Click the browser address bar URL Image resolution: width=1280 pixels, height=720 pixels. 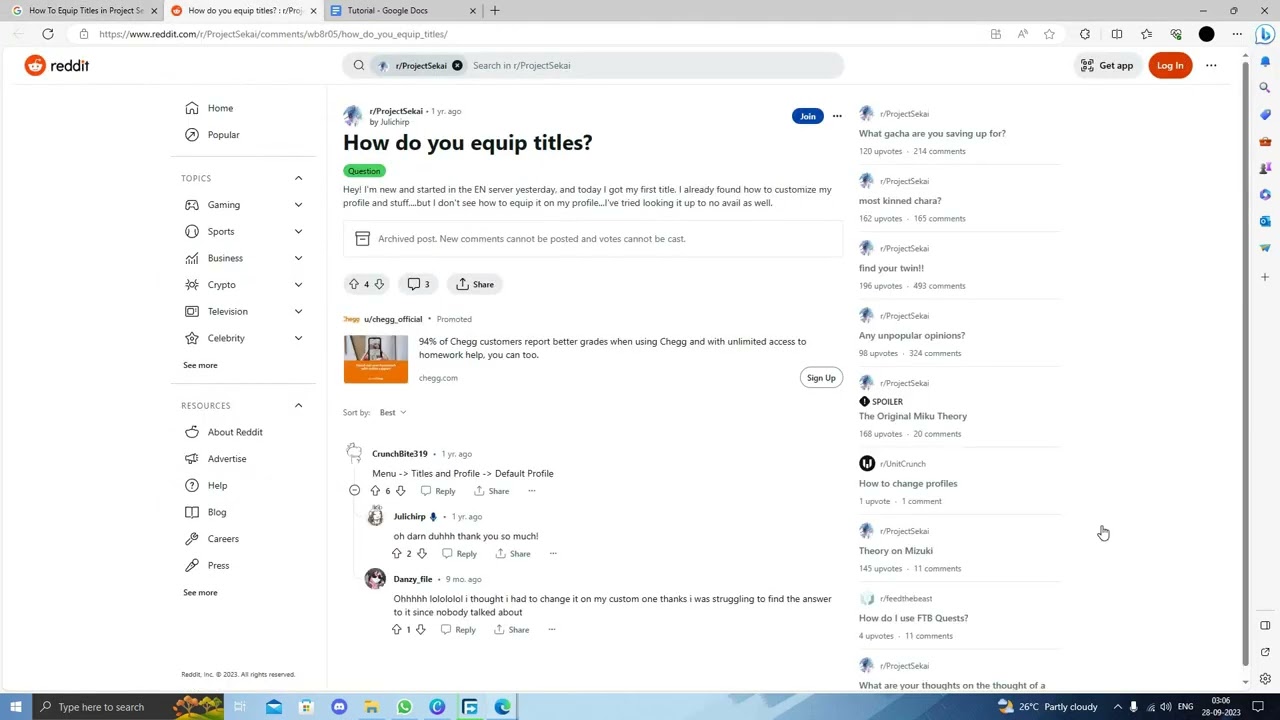pos(273,34)
